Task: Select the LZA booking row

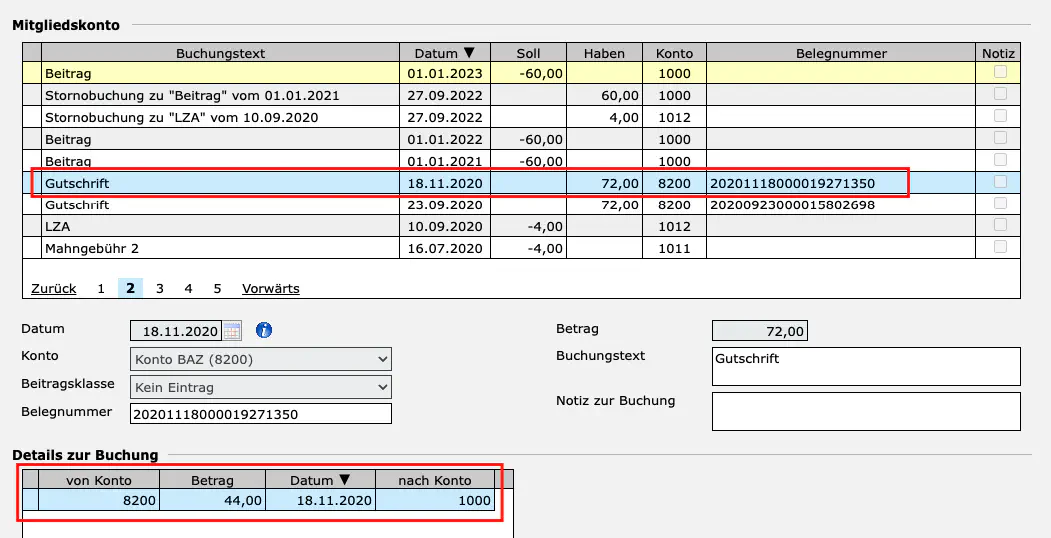Action: (x=521, y=226)
